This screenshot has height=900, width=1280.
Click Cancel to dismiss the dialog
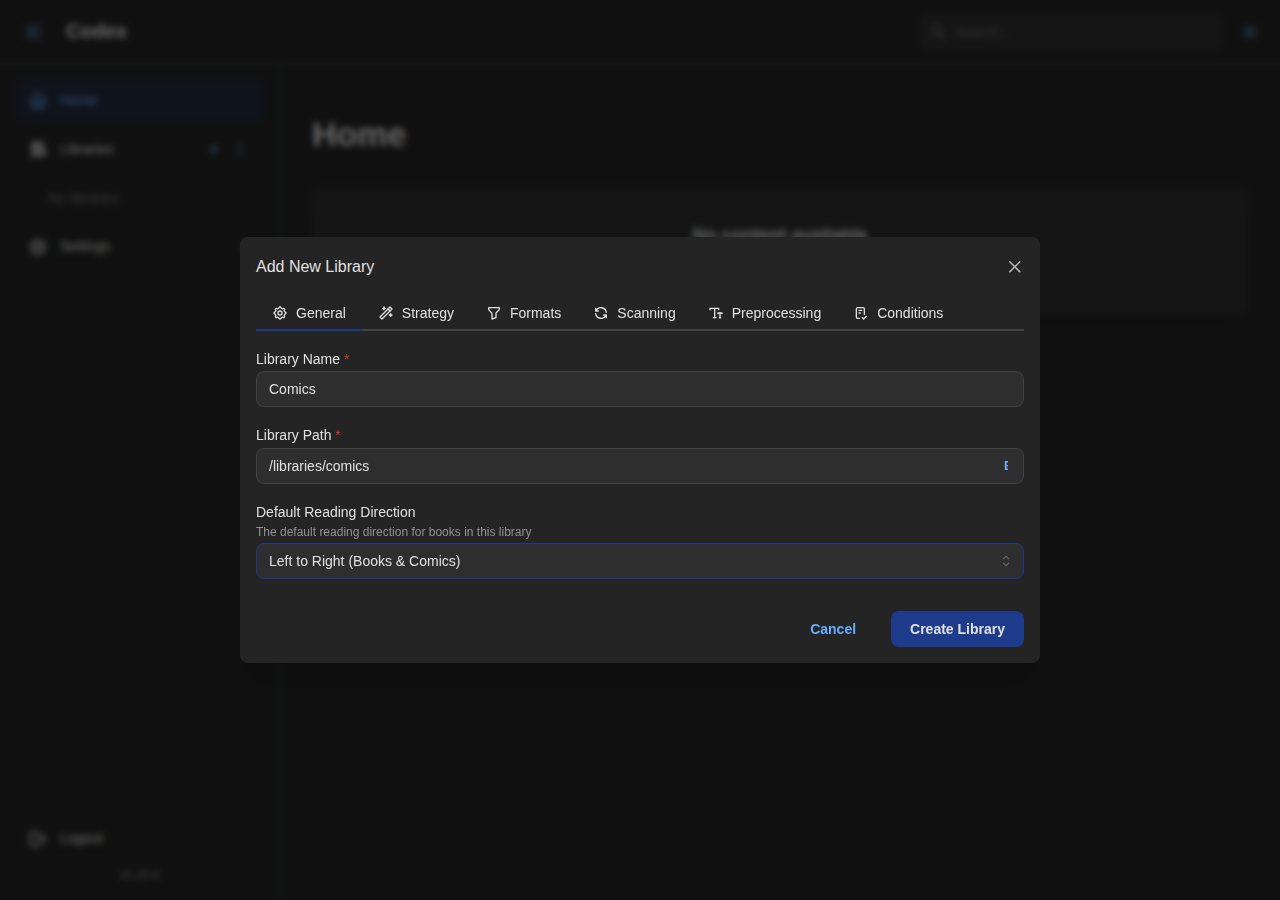pyautogui.click(x=832, y=629)
